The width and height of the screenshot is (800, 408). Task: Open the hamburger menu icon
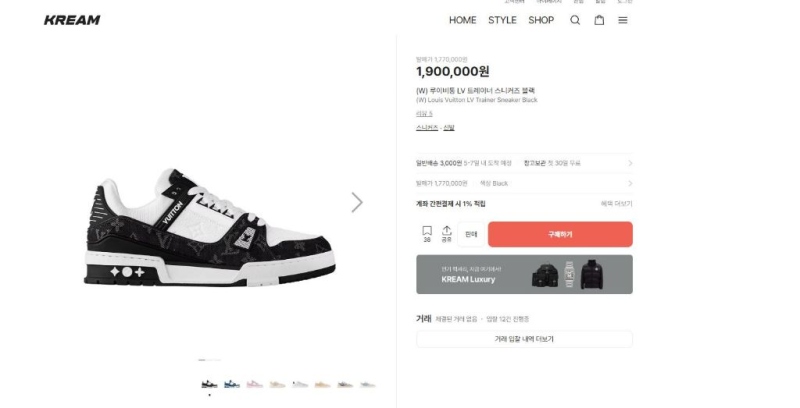tap(623, 20)
